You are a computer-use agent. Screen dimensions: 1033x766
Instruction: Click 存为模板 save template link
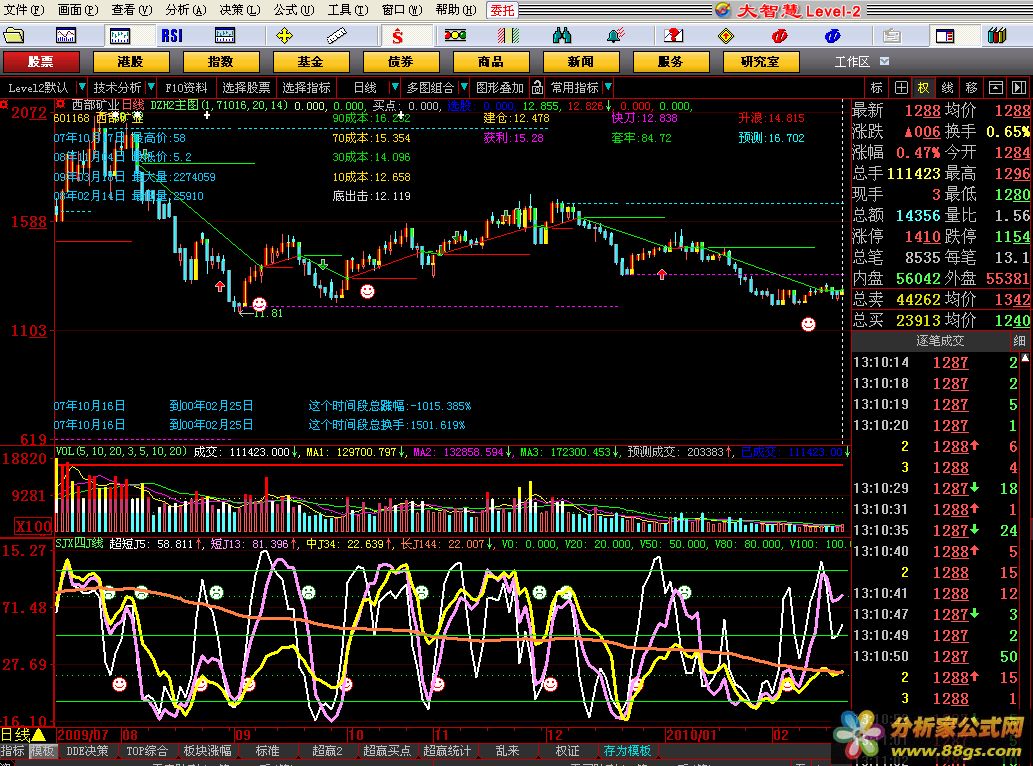click(627, 751)
